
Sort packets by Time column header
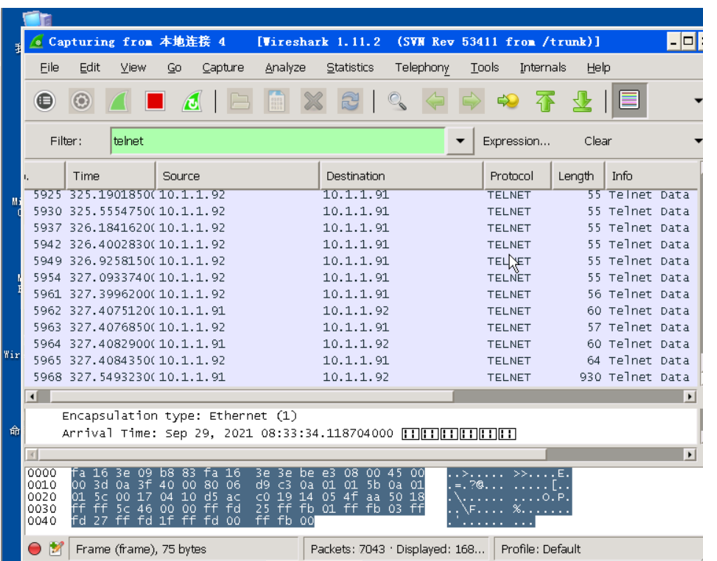(111, 176)
